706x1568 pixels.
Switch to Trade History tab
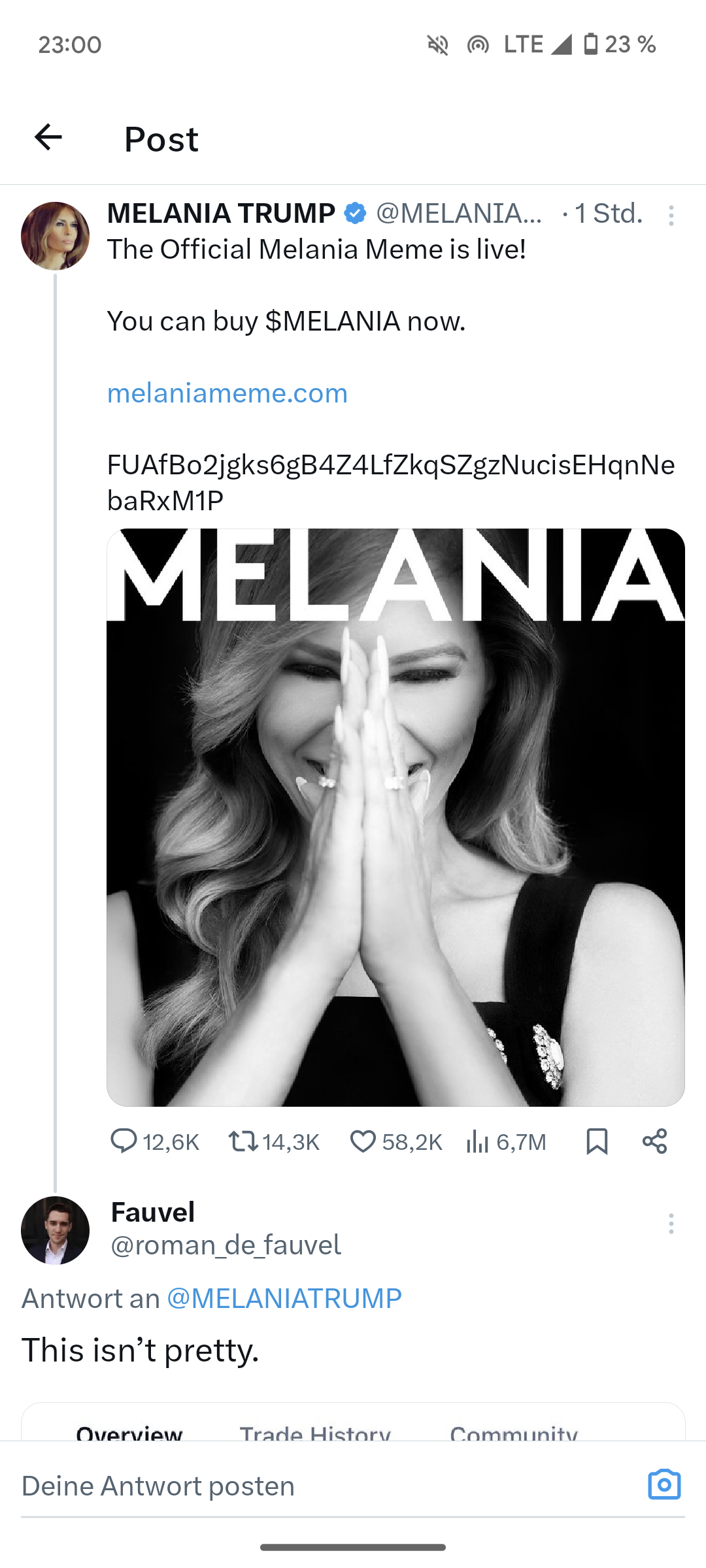coord(315,1431)
